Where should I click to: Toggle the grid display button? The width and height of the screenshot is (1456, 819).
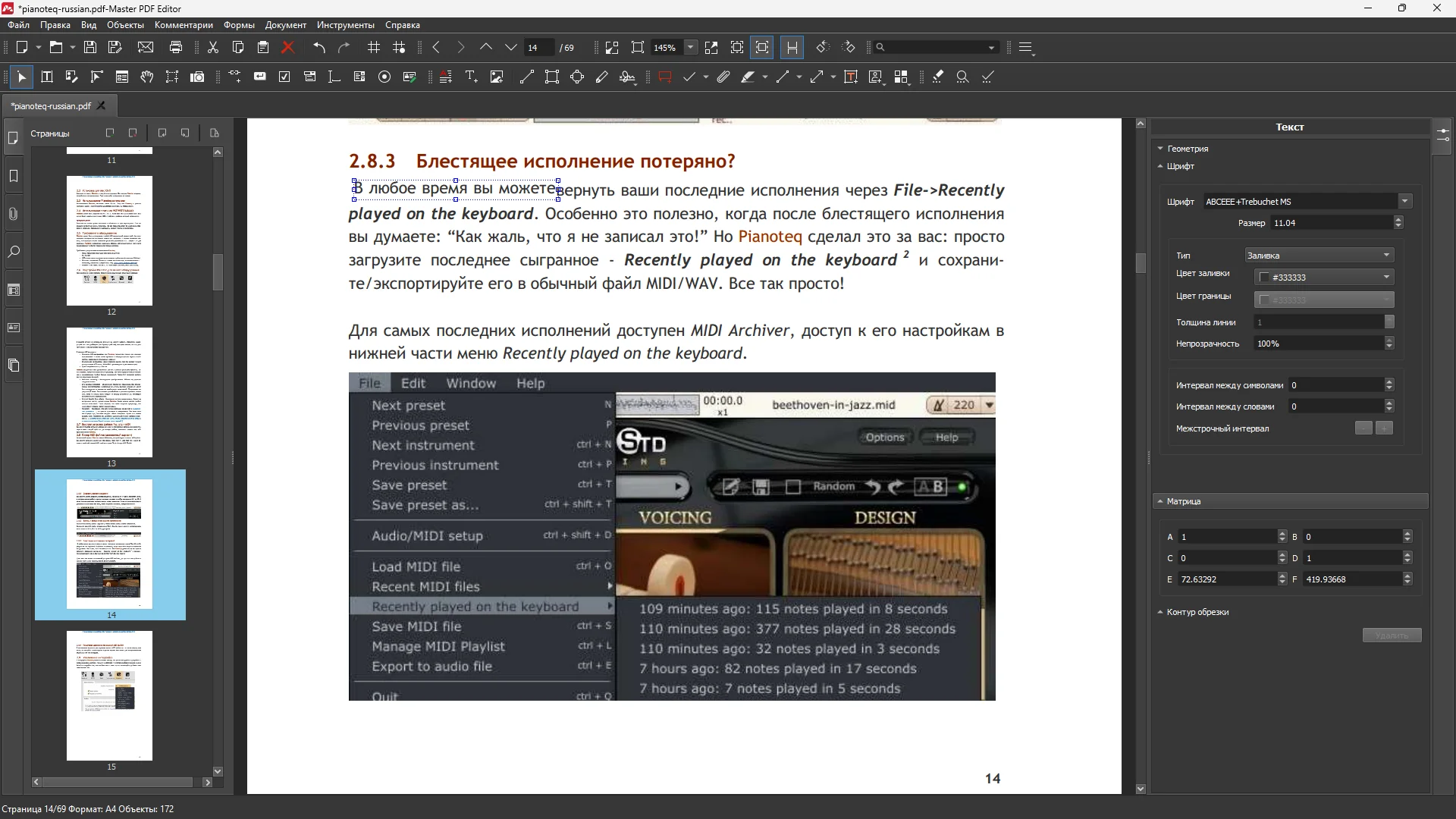pyautogui.click(x=374, y=47)
